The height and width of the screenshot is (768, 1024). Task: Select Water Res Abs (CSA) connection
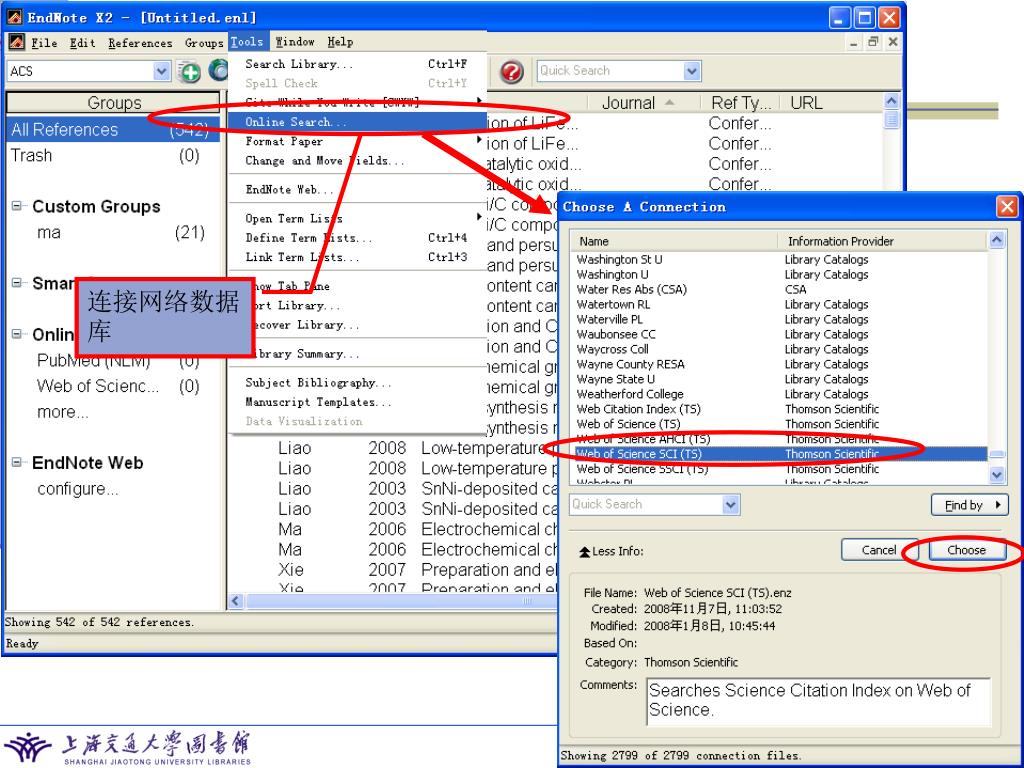click(x=779, y=289)
